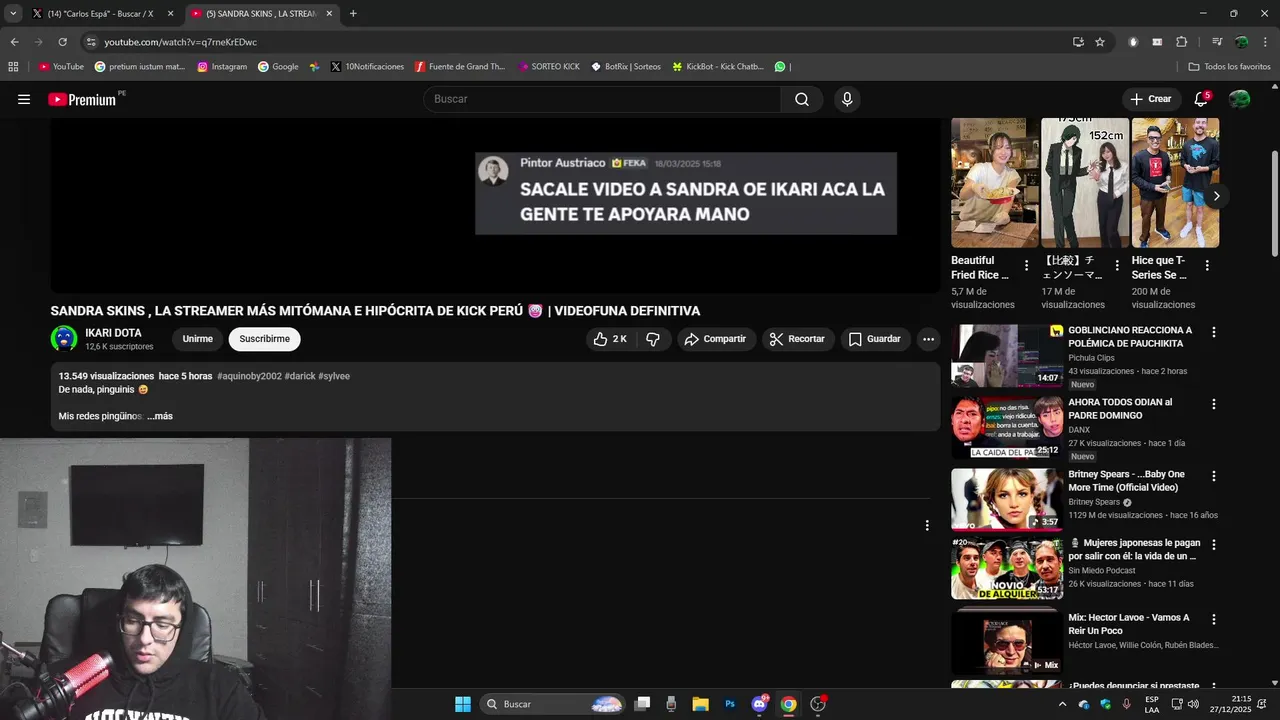
Task: Click the YouTube search field
Action: click(x=602, y=99)
